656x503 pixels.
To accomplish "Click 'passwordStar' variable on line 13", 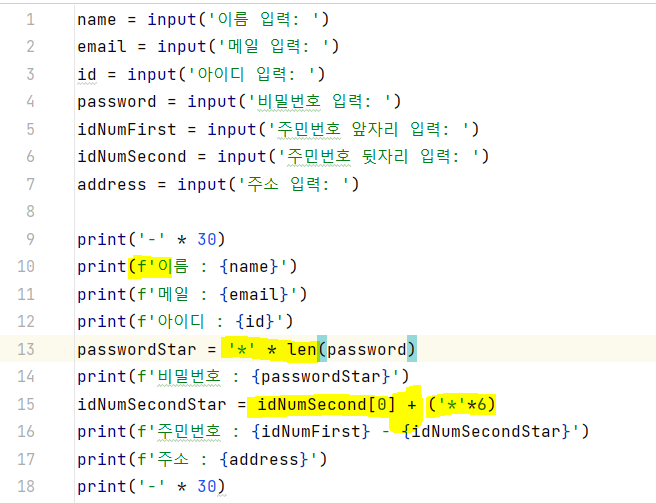I will (137, 349).
